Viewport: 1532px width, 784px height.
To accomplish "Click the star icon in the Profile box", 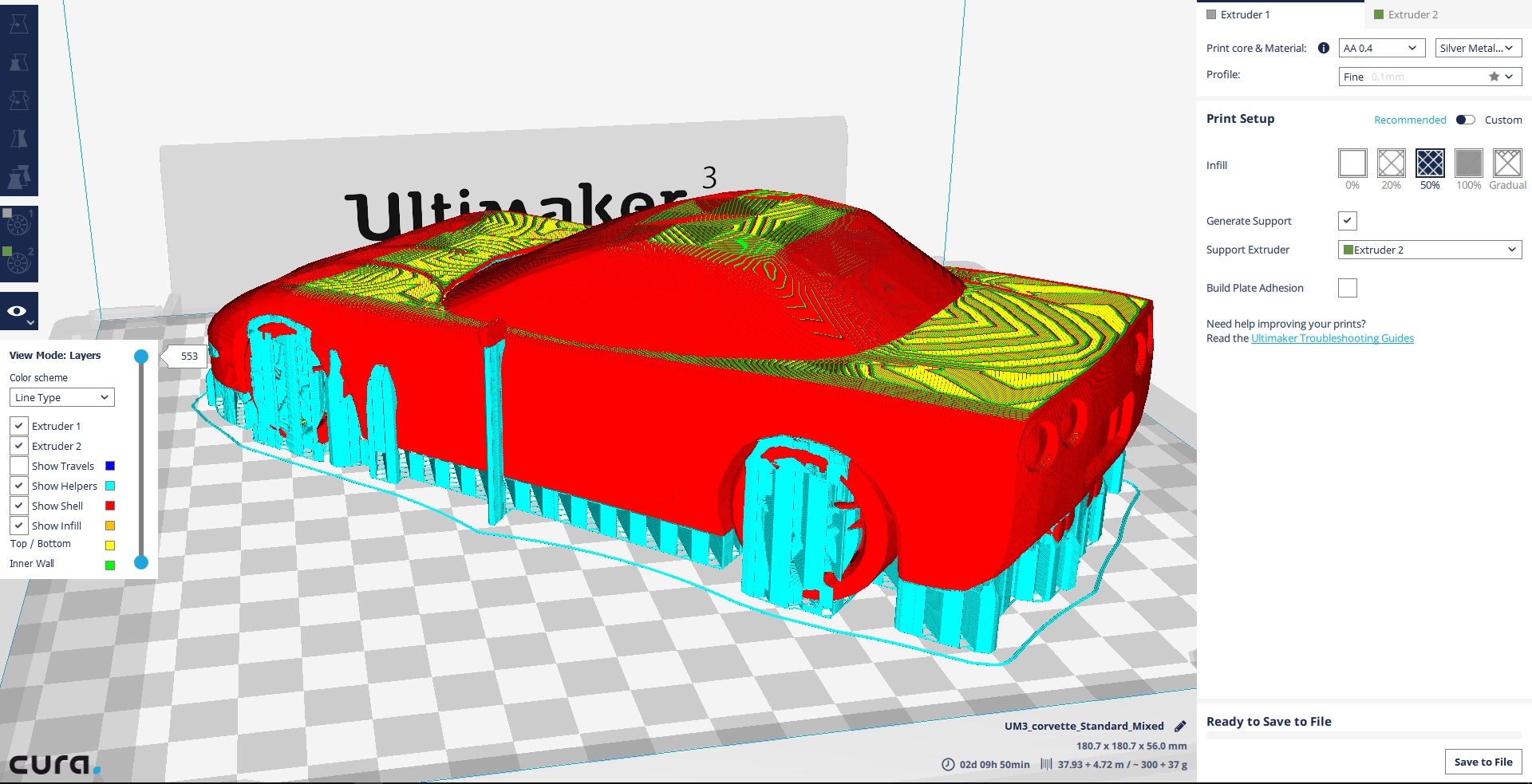I will click(1494, 77).
